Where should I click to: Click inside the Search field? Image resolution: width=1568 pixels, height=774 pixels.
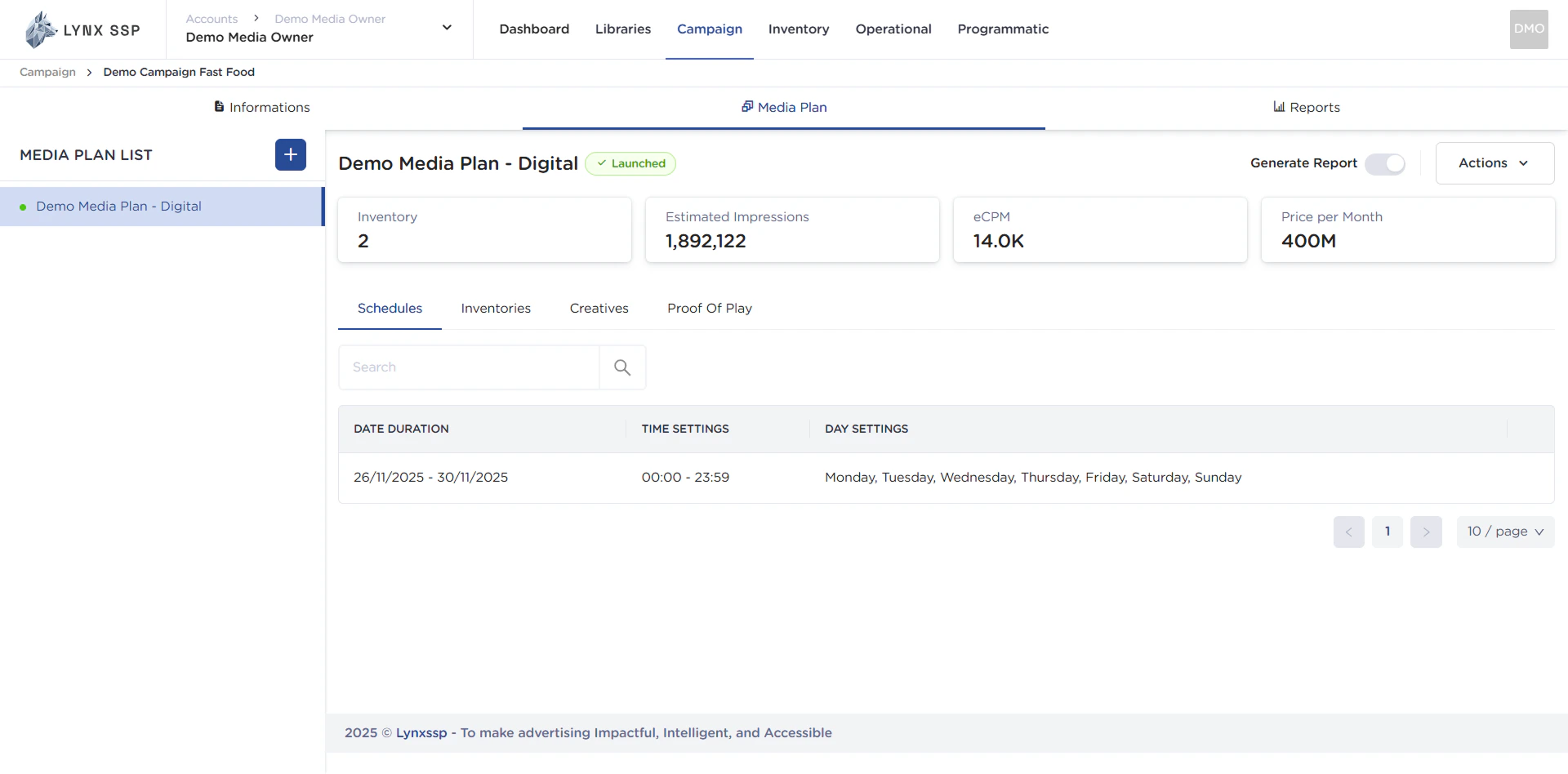coord(465,367)
